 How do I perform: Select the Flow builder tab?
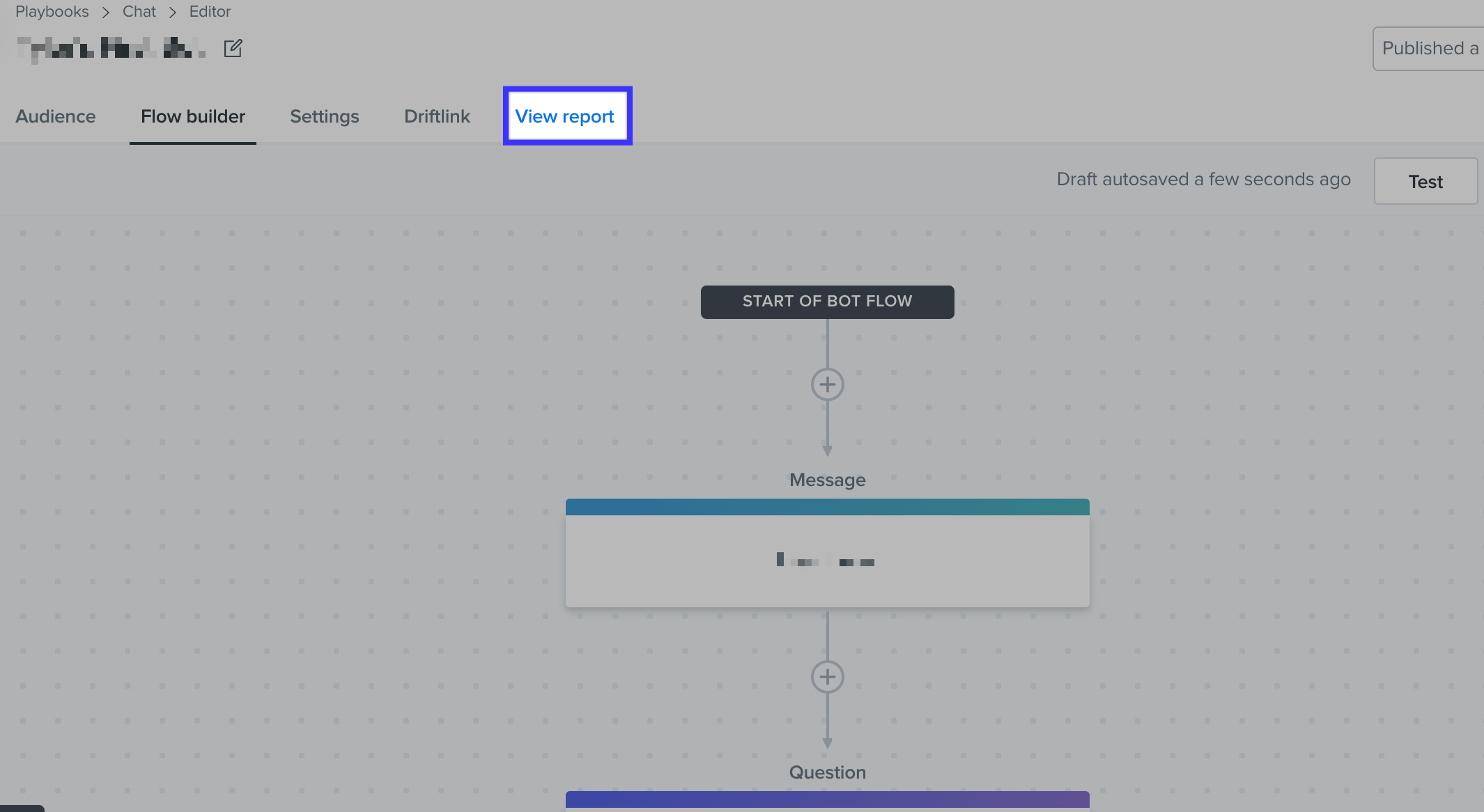pyautogui.click(x=193, y=116)
